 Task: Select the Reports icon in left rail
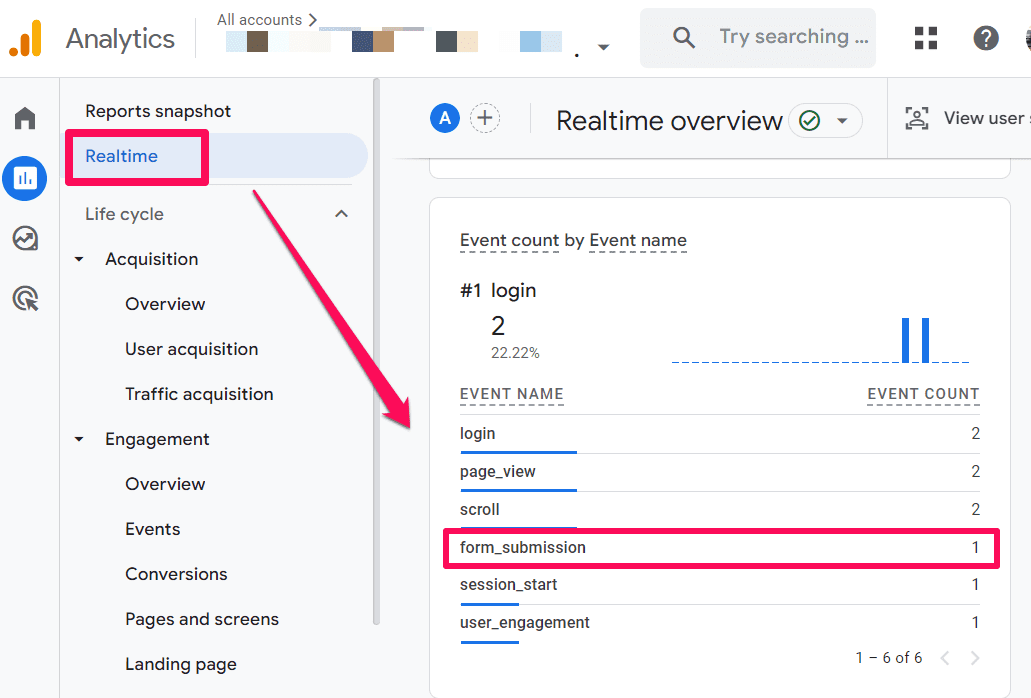[25, 179]
